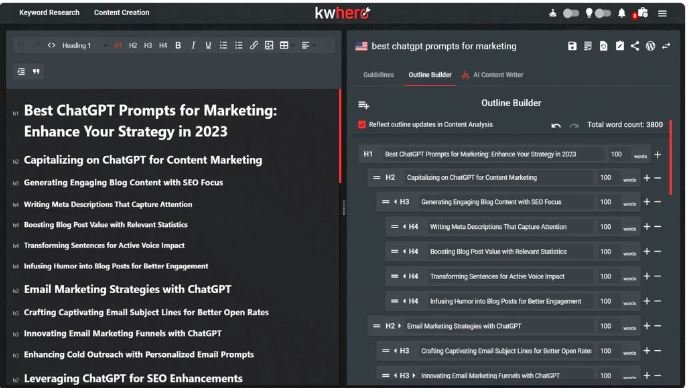
Task: Edit the word count of the H1 outline row
Action: click(x=616, y=154)
